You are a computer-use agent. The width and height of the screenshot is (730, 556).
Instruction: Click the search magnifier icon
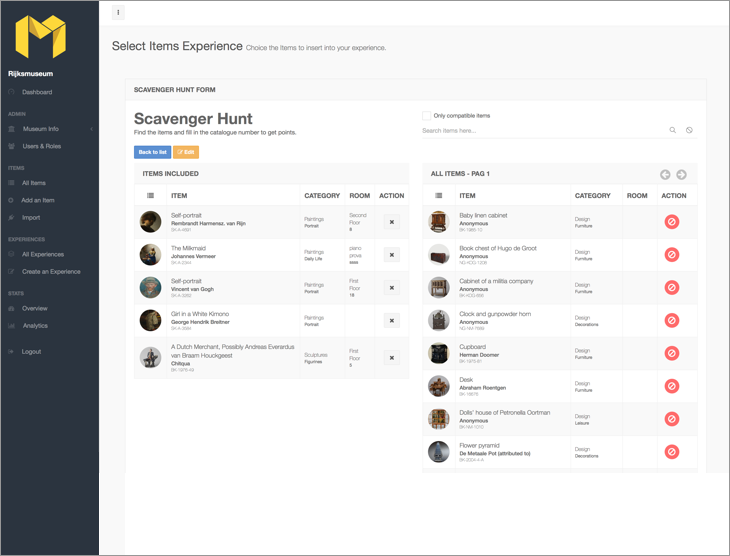(x=673, y=130)
